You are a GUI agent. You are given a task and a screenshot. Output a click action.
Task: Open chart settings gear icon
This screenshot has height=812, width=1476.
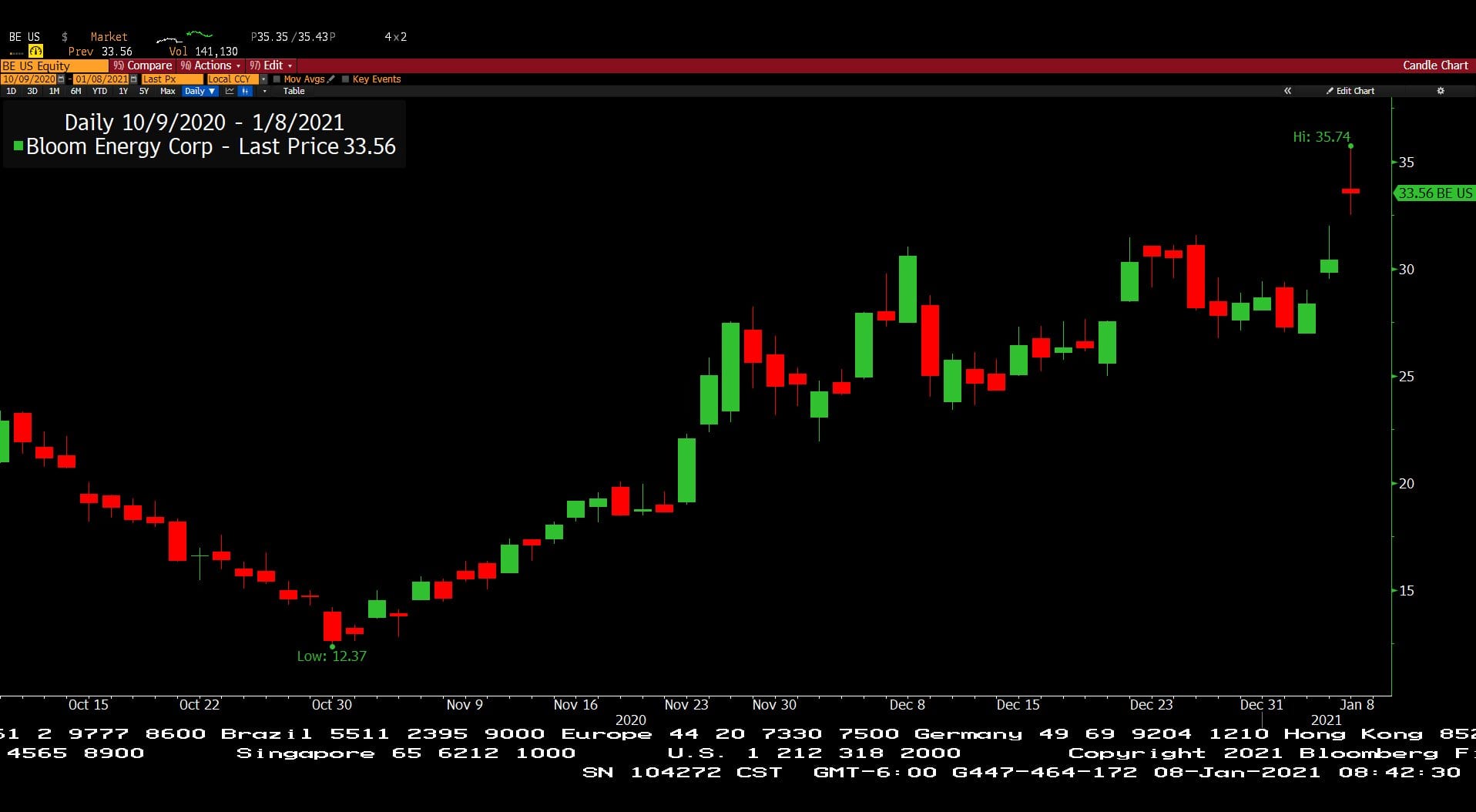(x=1441, y=91)
